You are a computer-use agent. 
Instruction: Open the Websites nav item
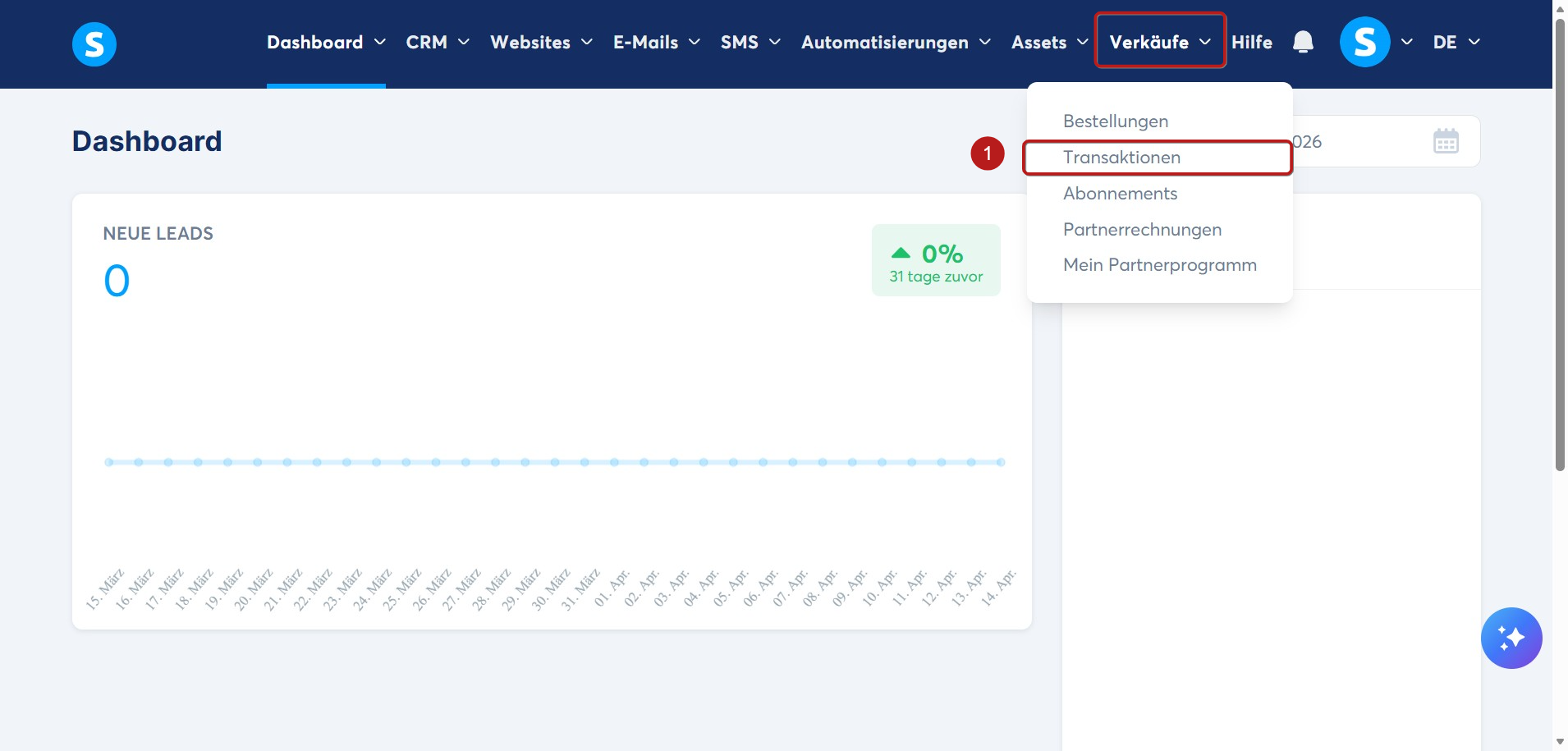[x=530, y=42]
